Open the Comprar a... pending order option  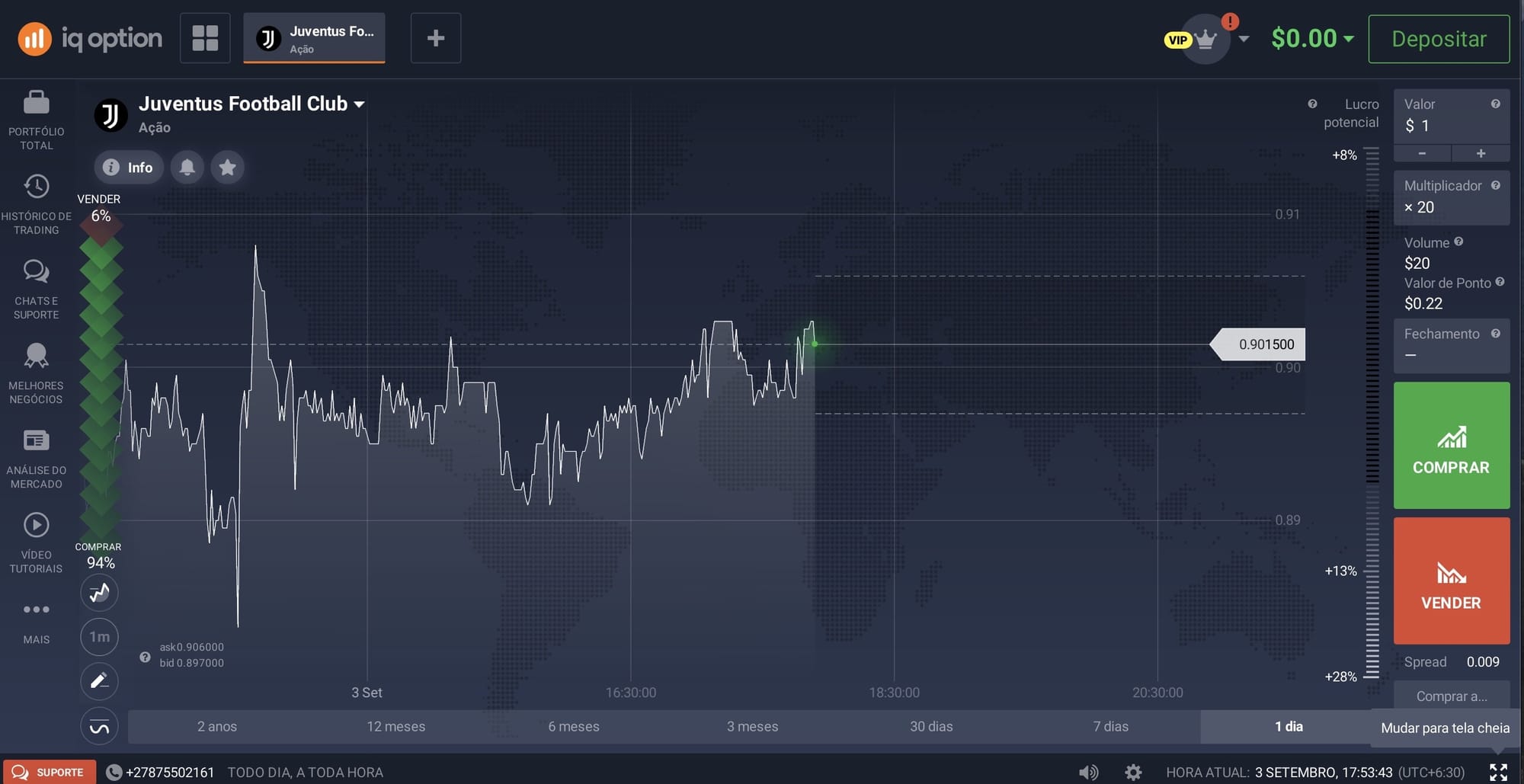[x=1452, y=696]
